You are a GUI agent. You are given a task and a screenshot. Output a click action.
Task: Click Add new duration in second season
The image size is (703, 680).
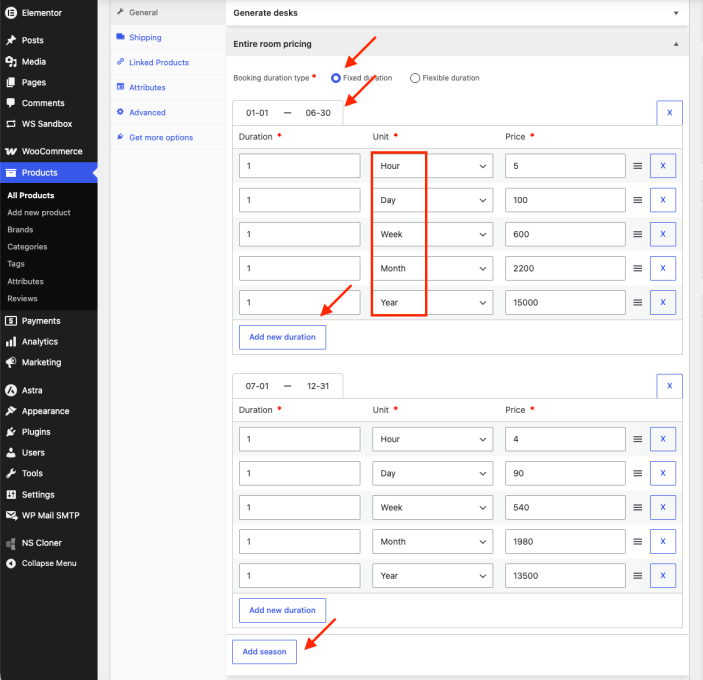coord(282,610)
